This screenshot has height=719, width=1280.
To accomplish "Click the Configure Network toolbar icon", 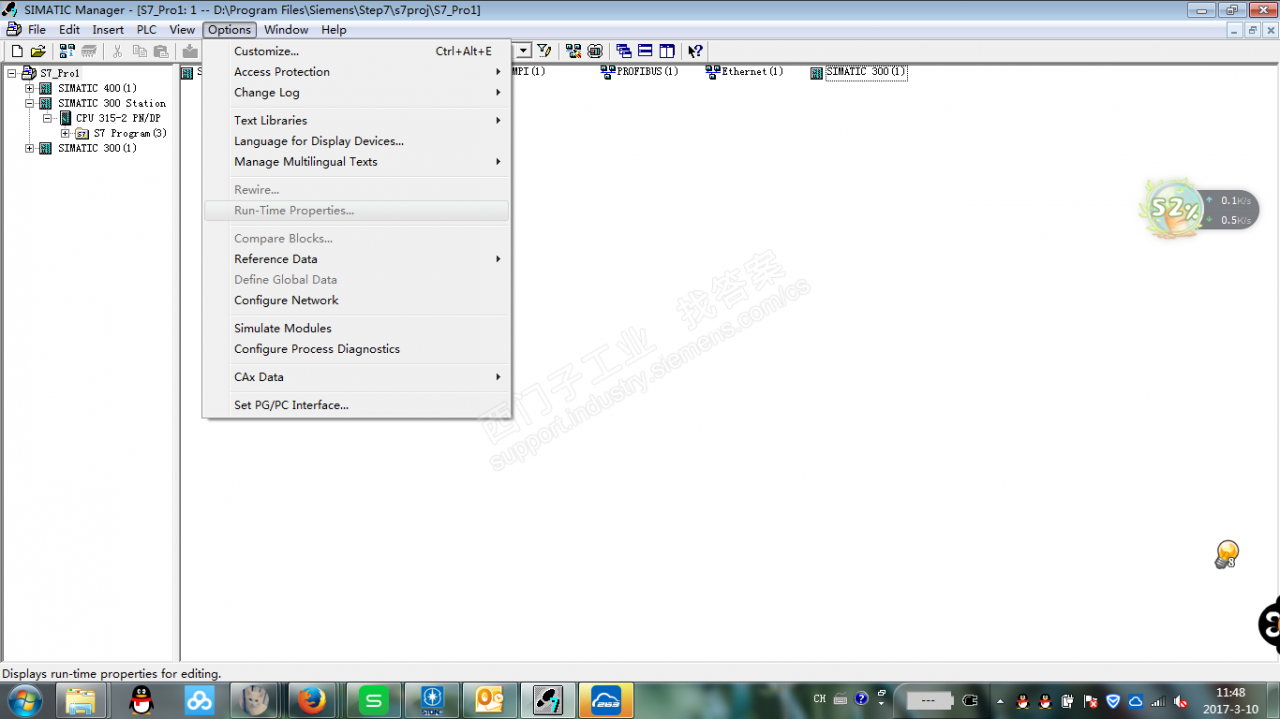I will point(573,51).
